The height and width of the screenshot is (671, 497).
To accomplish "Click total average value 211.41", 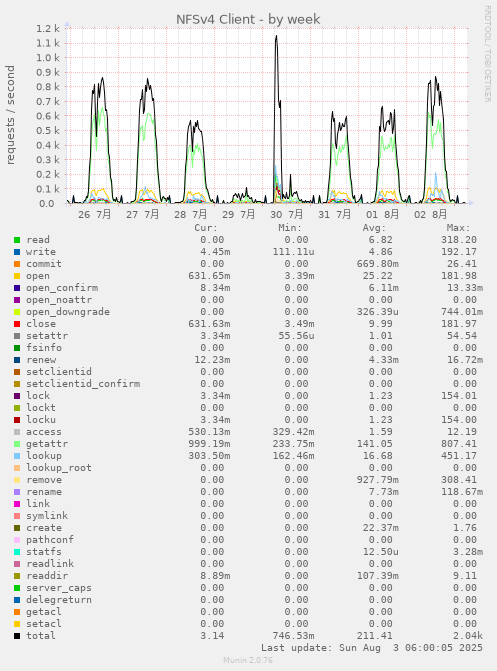I will pyautogui.click(x=375, y=636).
